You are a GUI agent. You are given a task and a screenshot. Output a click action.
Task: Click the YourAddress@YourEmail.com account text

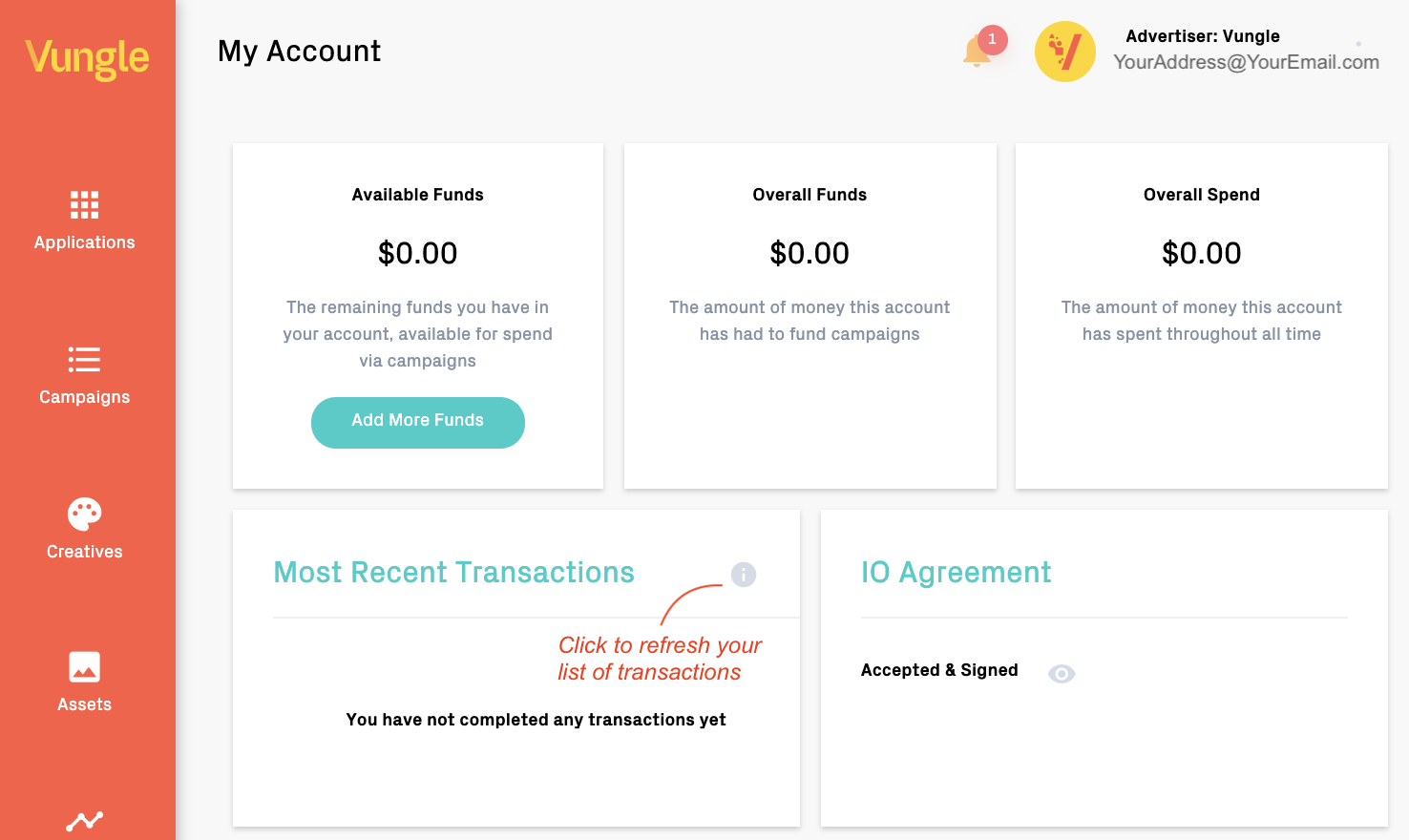coord(1246,62)
